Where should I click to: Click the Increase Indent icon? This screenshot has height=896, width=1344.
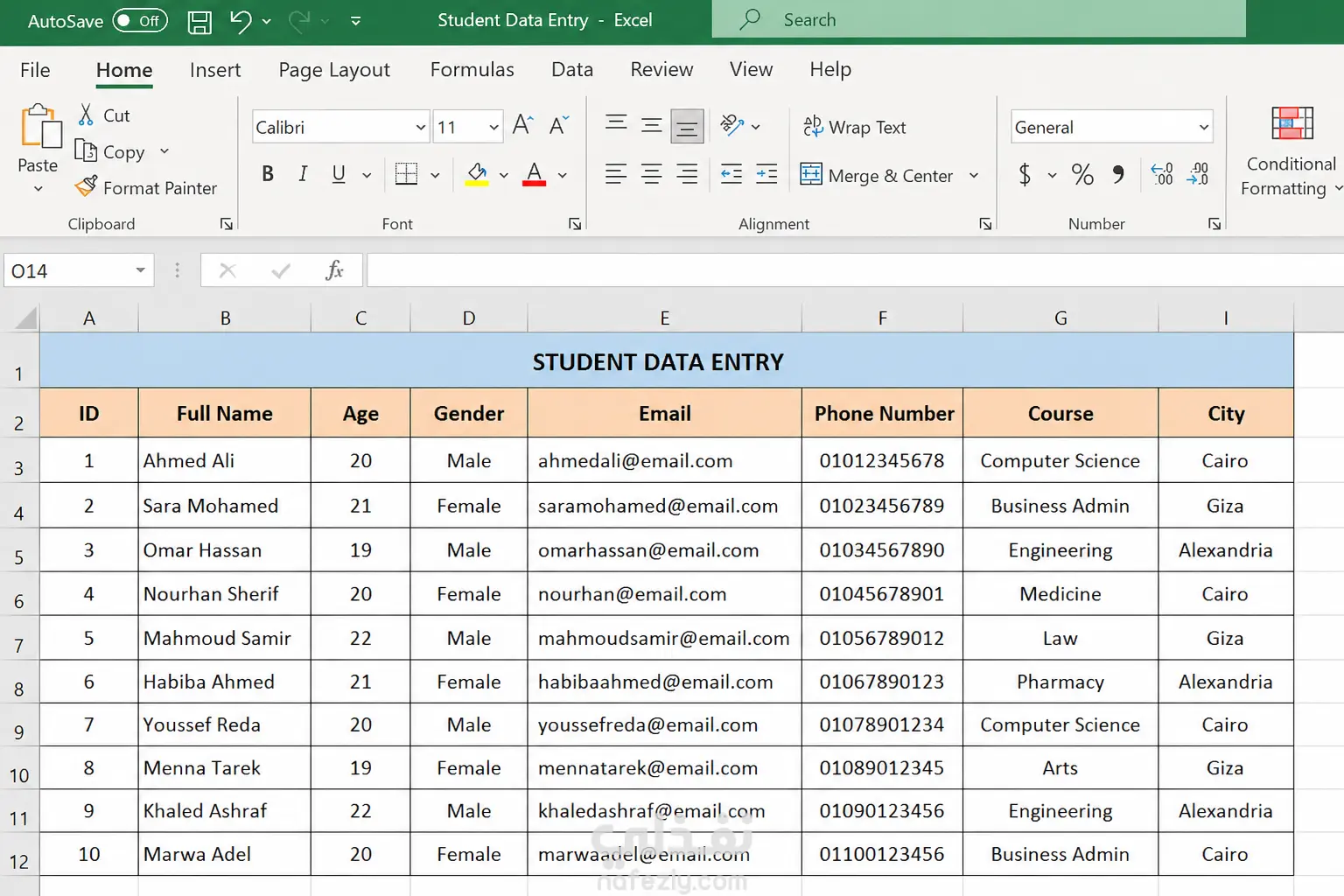[766, 174]
